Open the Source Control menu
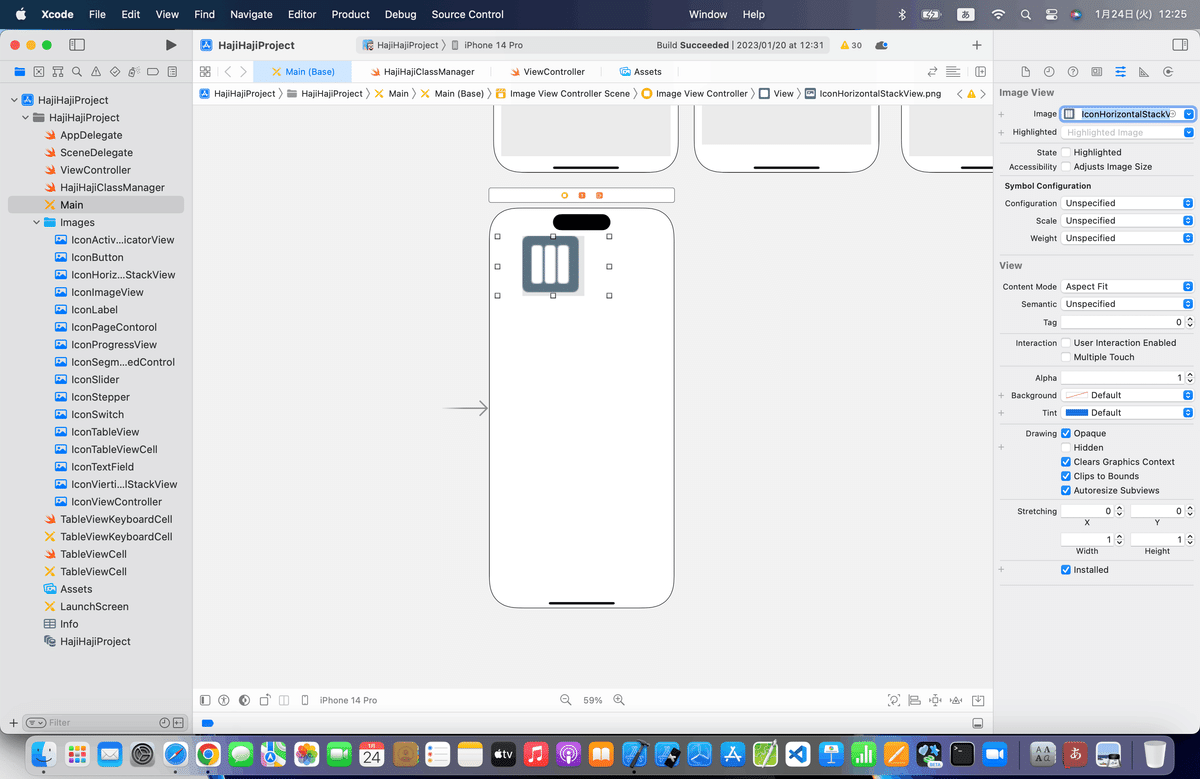Screen dimensions: 1200x779 (468, 14)
